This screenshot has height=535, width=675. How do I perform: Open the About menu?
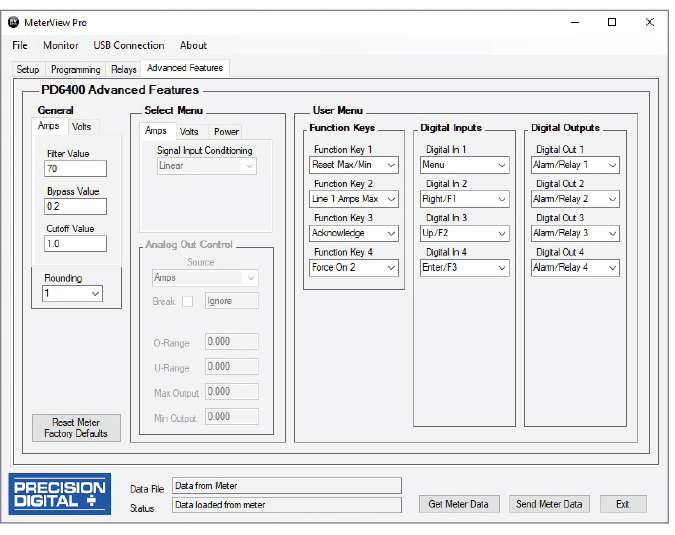click(x=193, y=45)
